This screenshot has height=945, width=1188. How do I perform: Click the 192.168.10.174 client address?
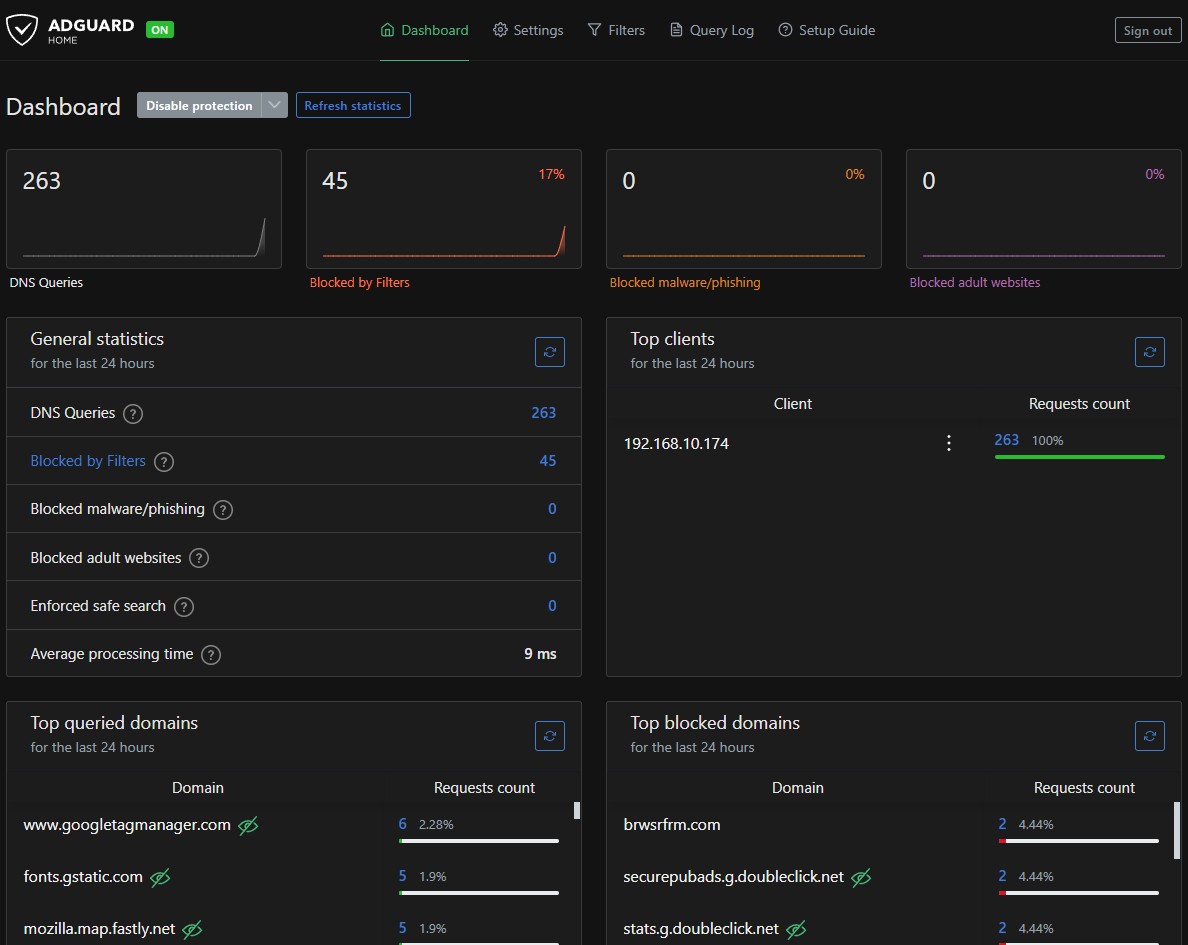[676, 443]
